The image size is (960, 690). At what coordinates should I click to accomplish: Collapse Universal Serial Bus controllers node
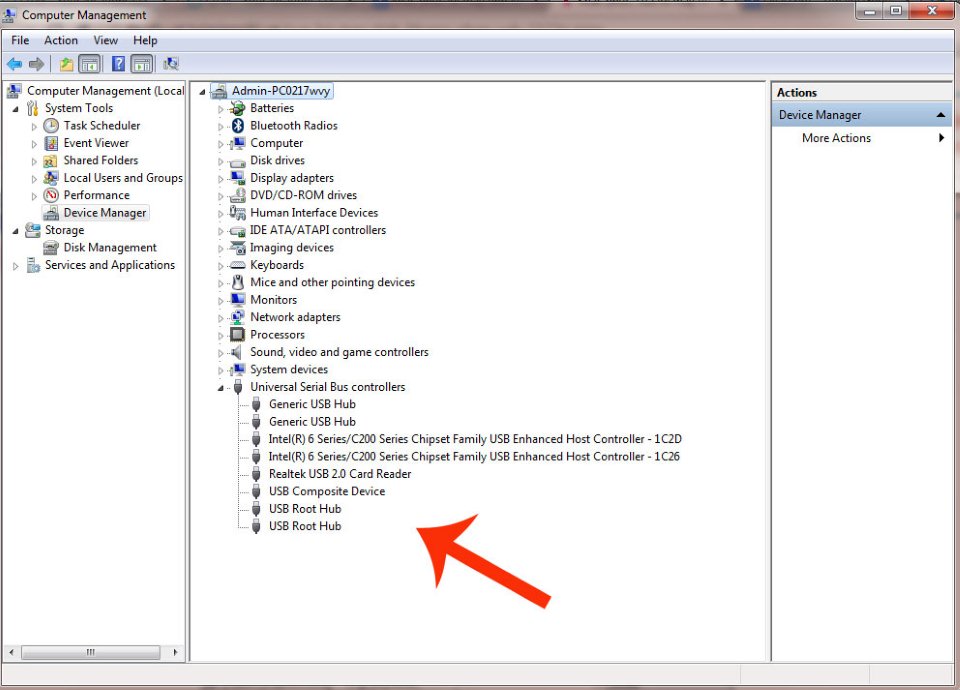click(x=220, y=388)
